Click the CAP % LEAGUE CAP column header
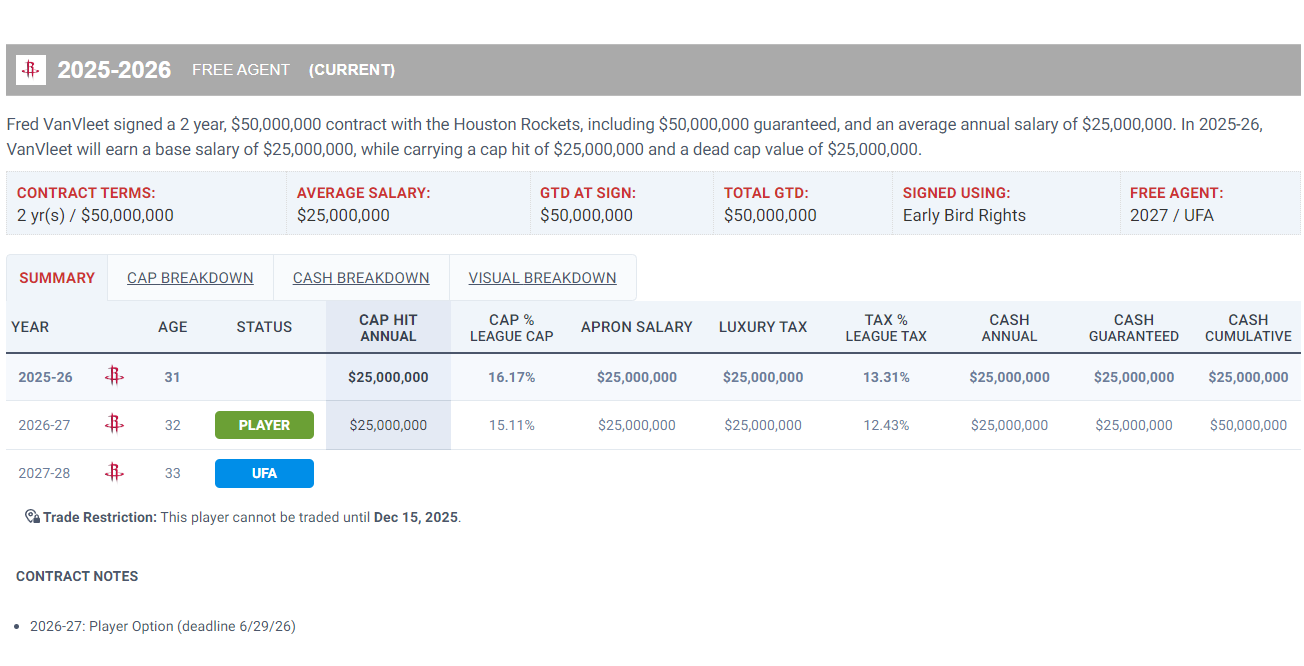 click(x=512, y=328)
